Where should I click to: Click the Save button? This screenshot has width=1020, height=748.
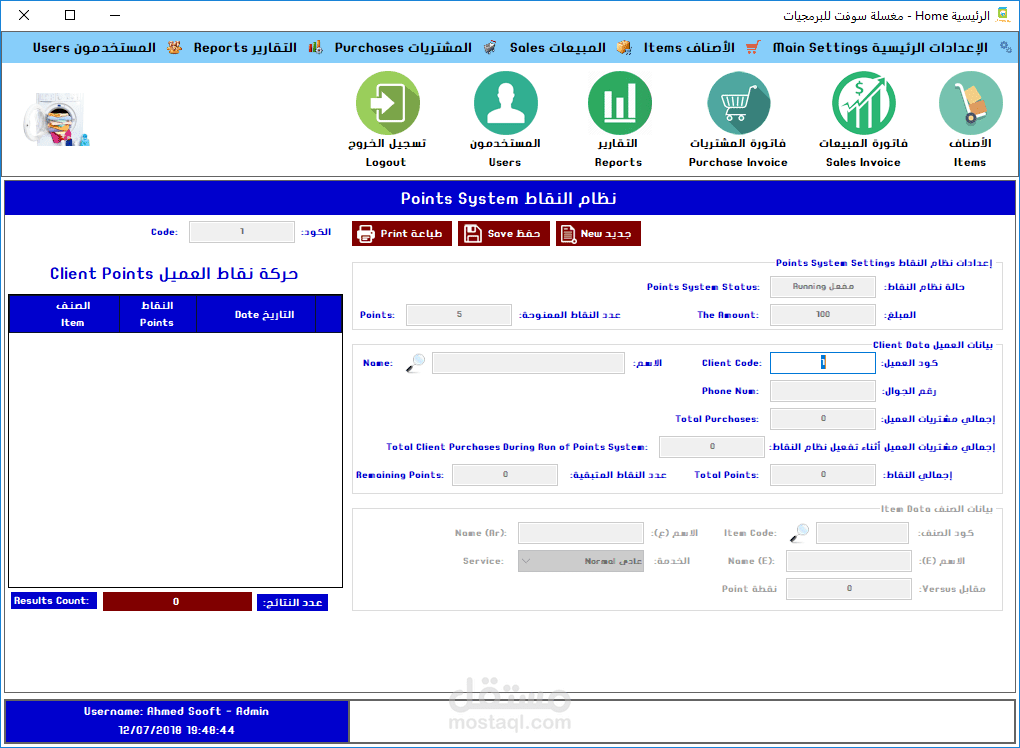click(x=503, y=234)
